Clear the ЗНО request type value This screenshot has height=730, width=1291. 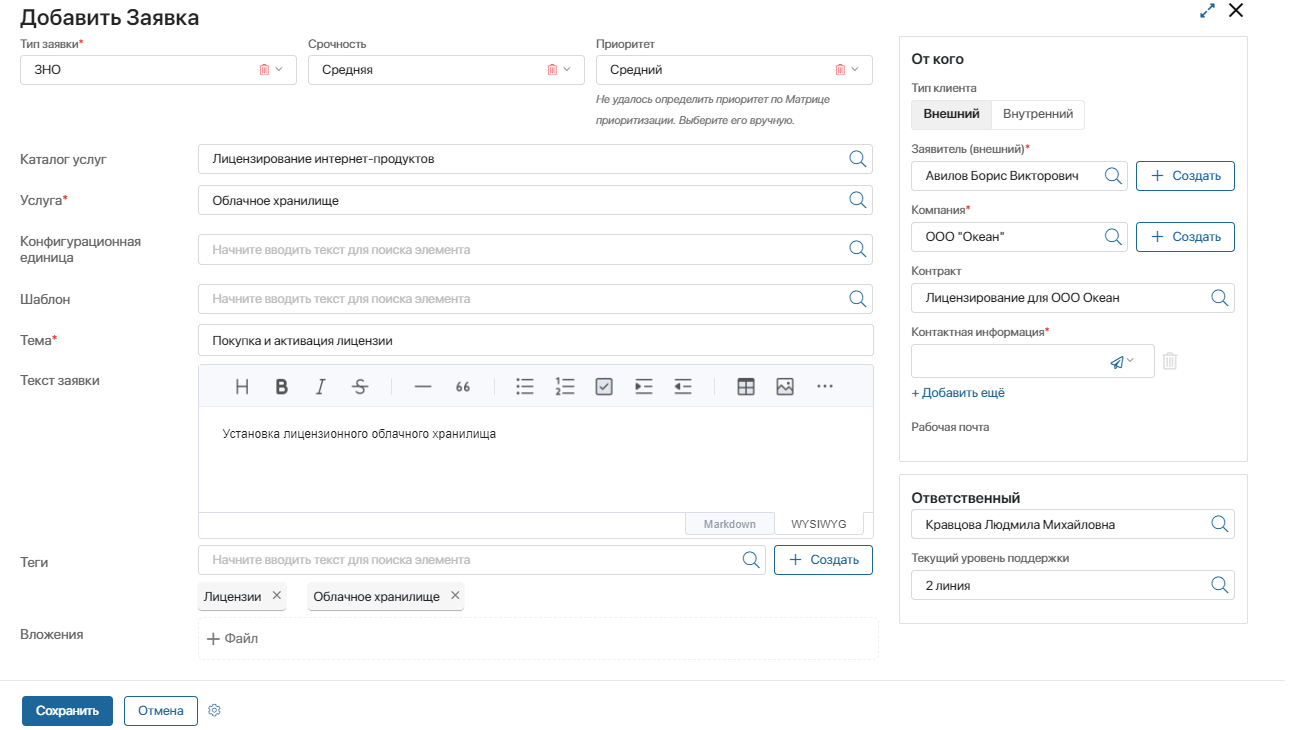(264, 70)
